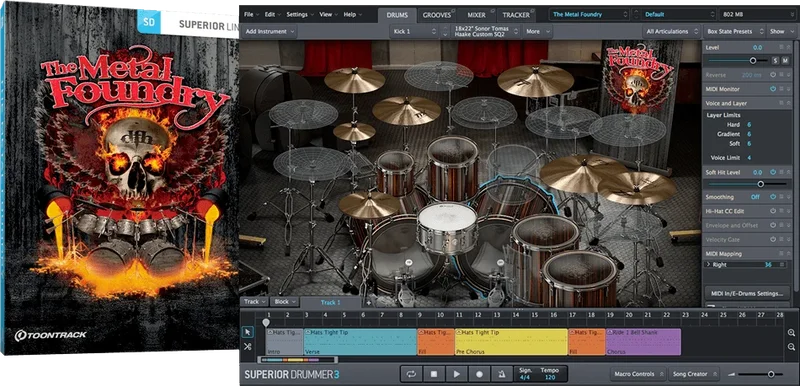Open the Help menu
800x386 pixels.
(352, 15)
